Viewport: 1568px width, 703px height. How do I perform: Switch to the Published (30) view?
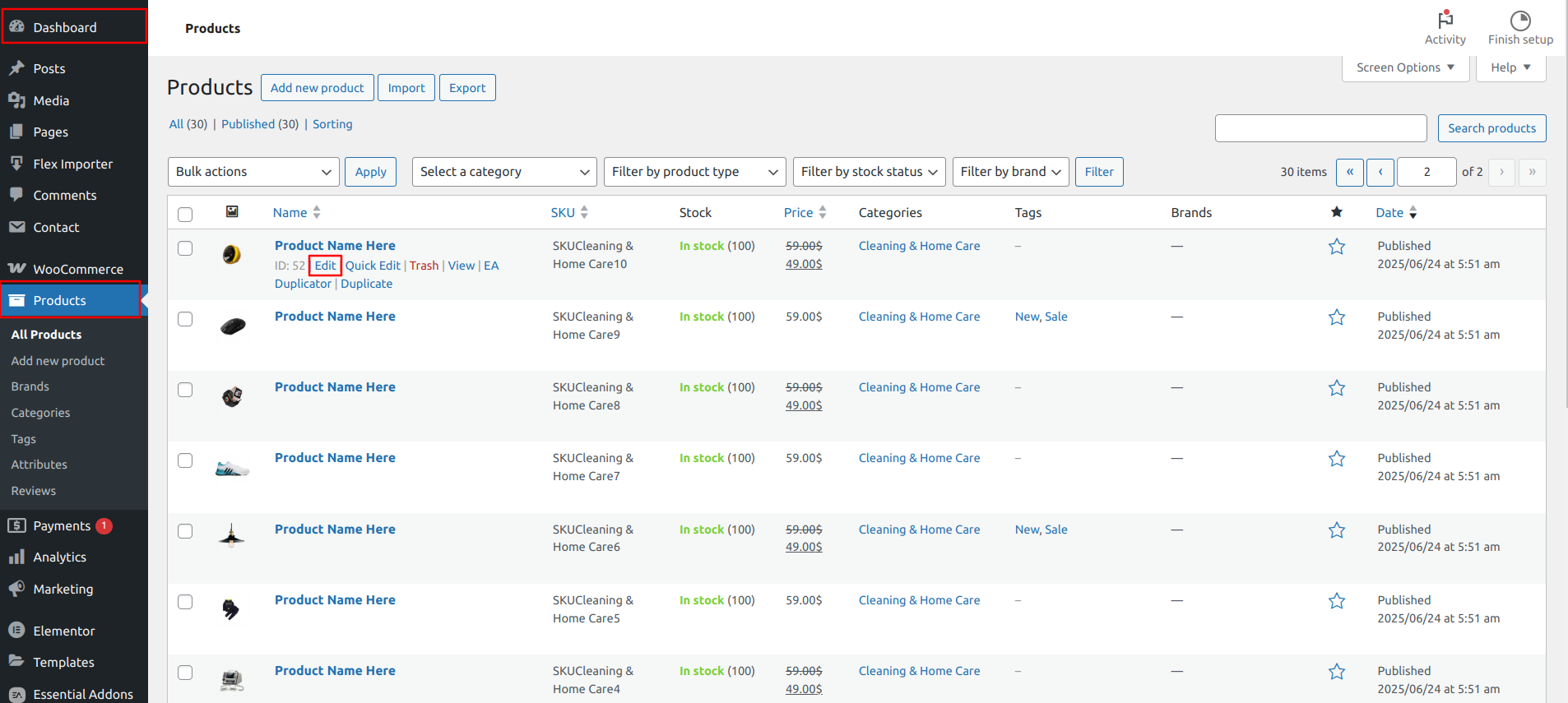click(x=260, y=124)
